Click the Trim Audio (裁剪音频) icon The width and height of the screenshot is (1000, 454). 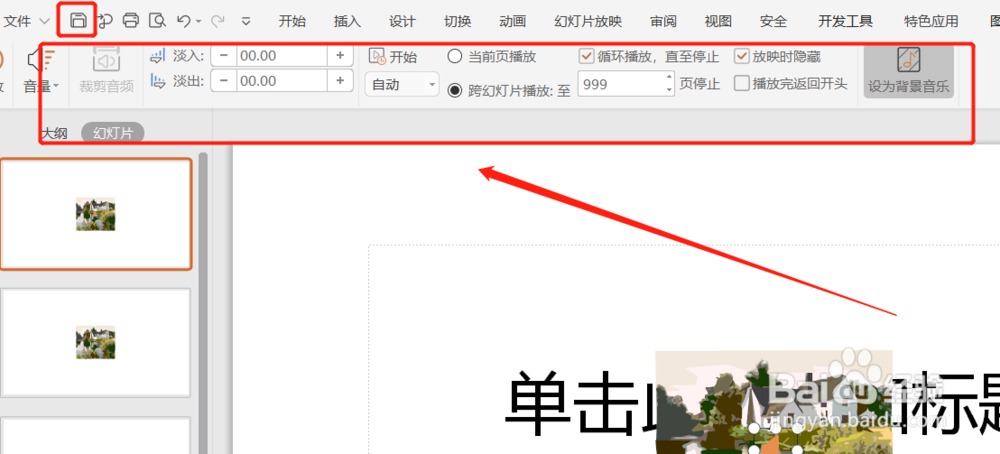[x=107, y=58]
